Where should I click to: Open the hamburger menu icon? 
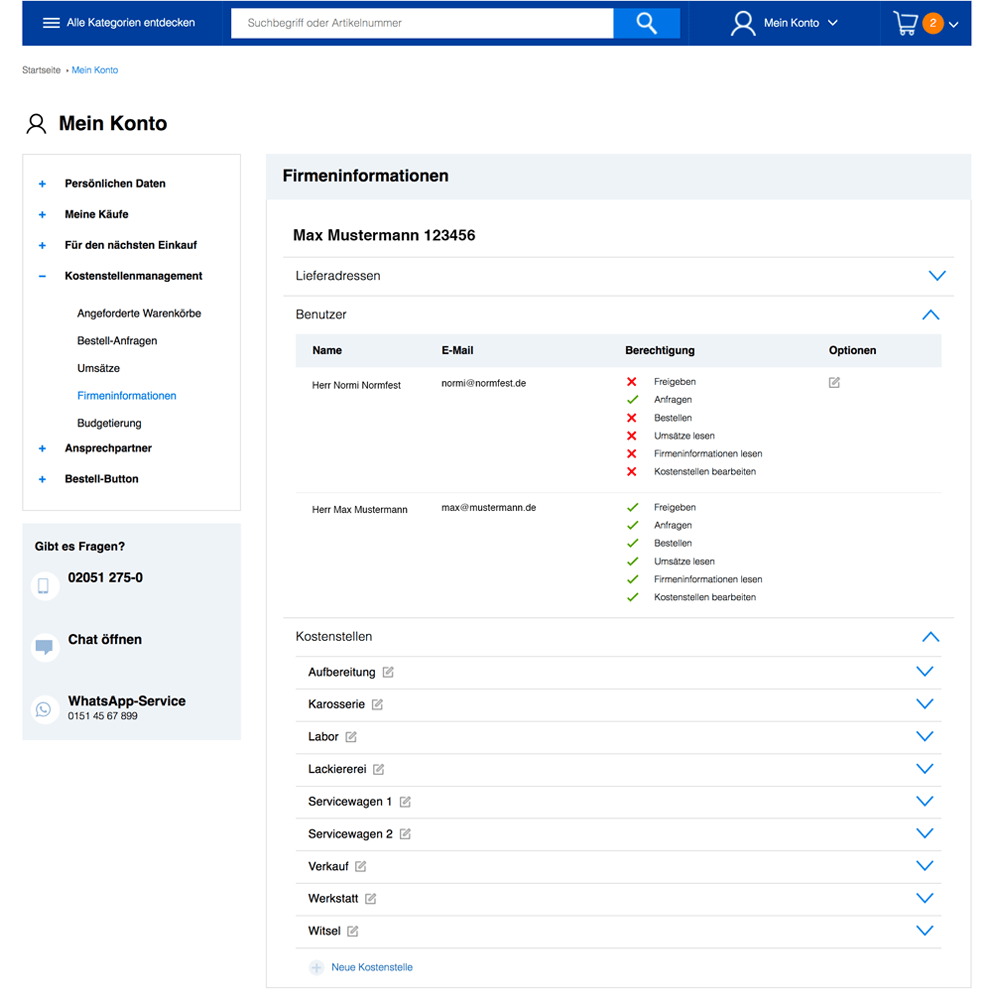click(x=51, y=23)
